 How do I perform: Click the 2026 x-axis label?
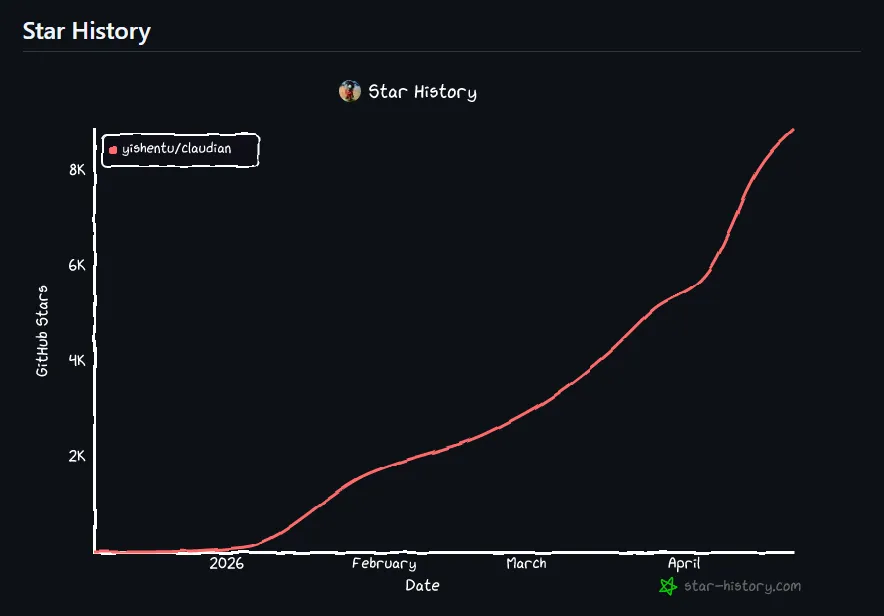[227, 564]
